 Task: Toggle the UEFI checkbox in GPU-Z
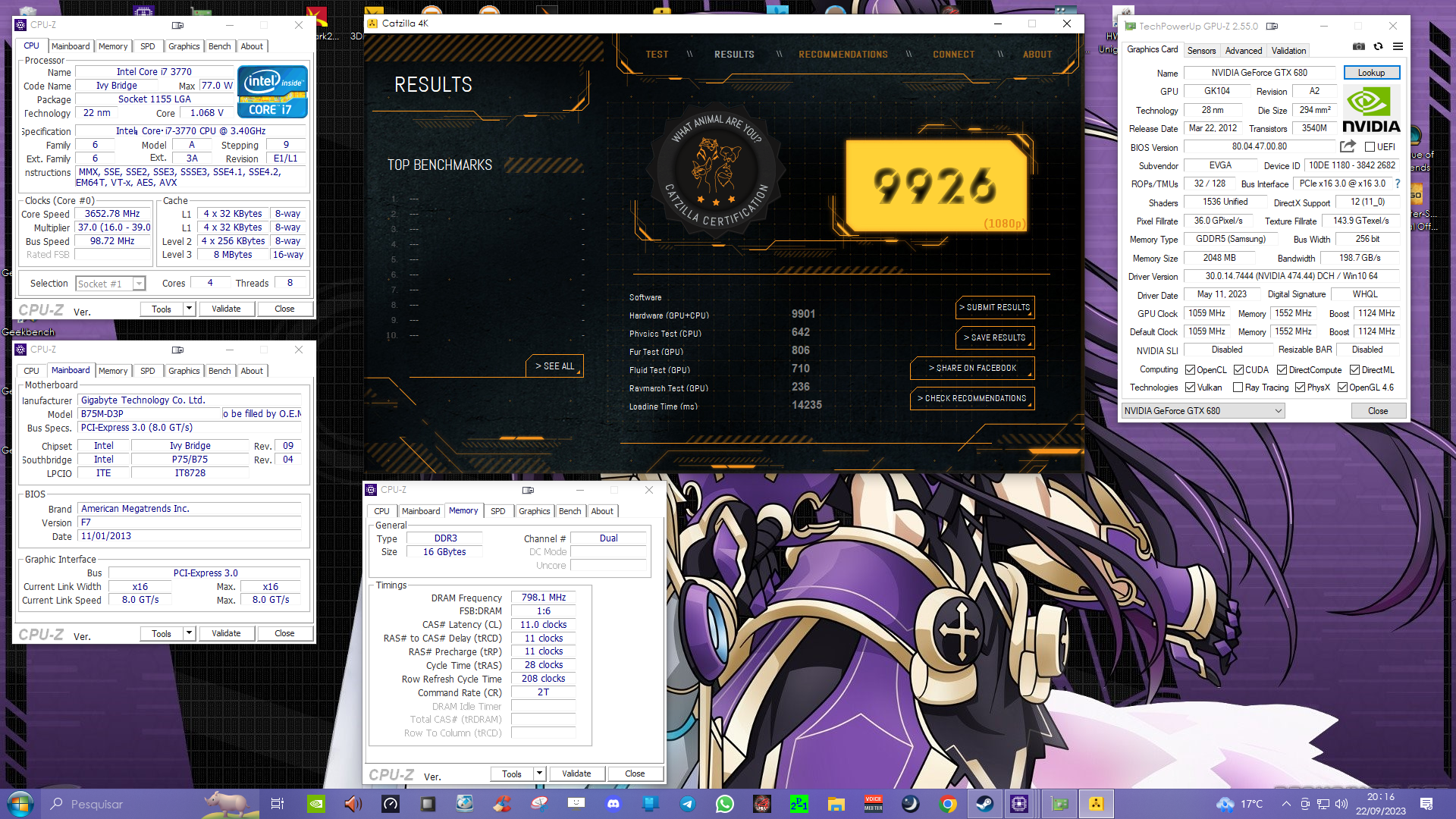tap(1370, 147)
